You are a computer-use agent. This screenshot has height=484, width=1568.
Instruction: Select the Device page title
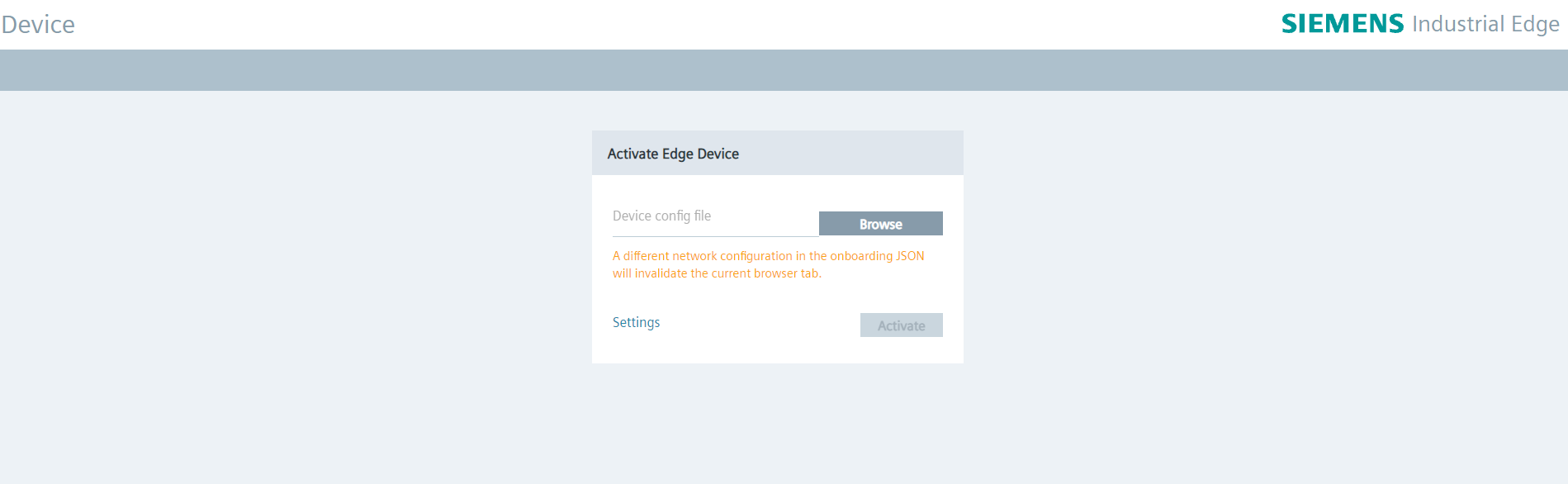(38, 25)
